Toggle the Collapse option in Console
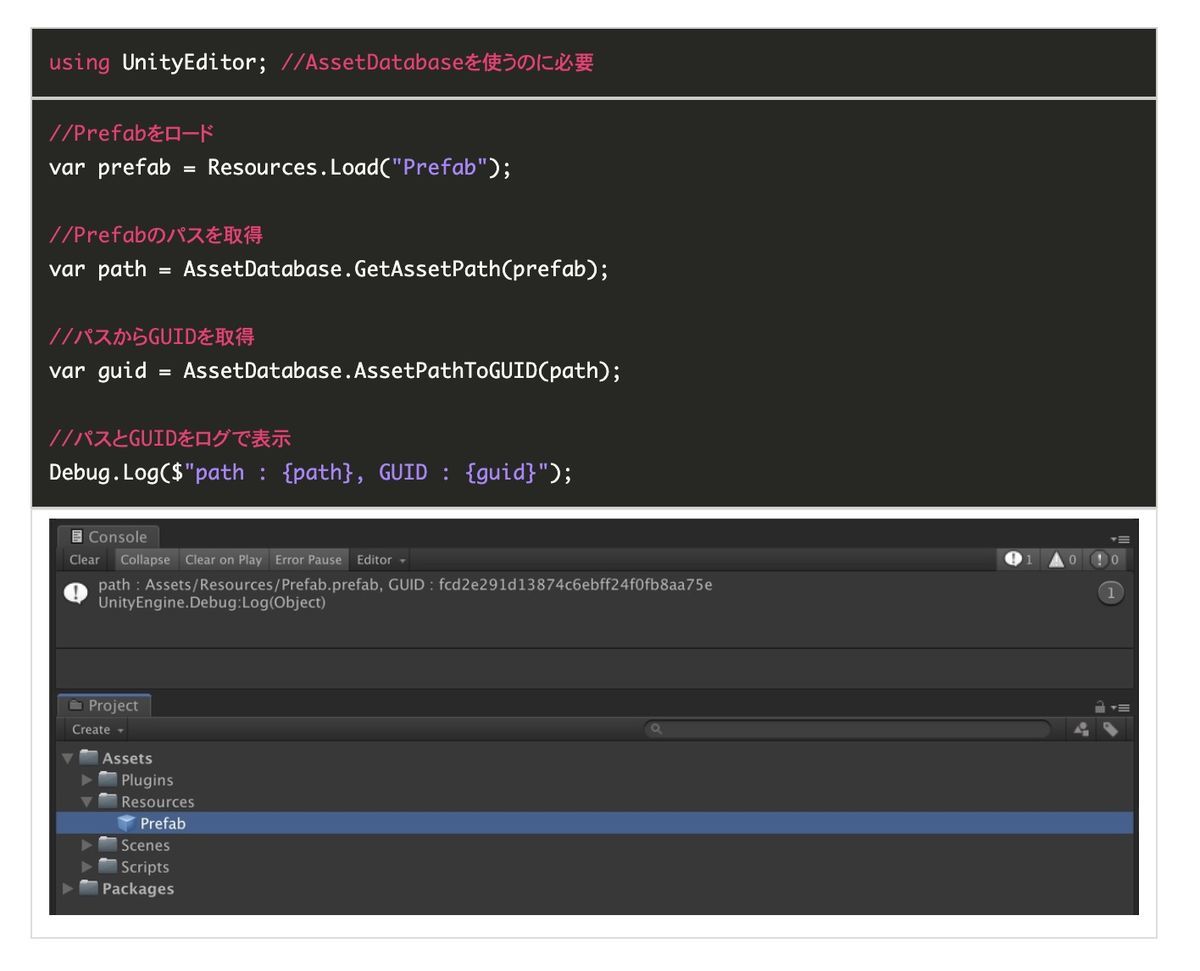Image resolution: width=1200 pixels, height=971 pixels. 145,560
